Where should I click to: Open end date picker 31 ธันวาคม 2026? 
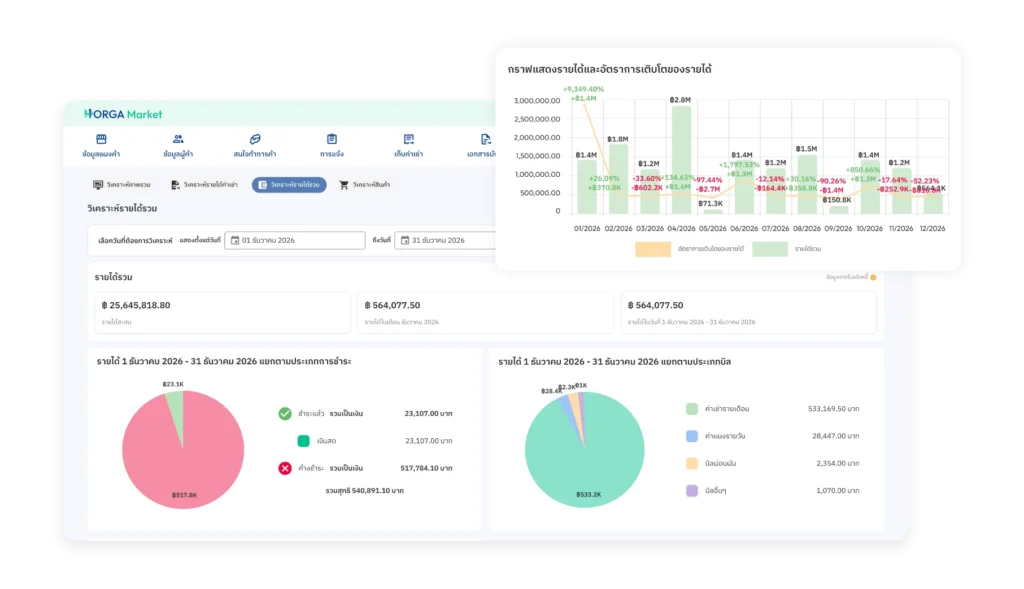(x=446, y=240)
